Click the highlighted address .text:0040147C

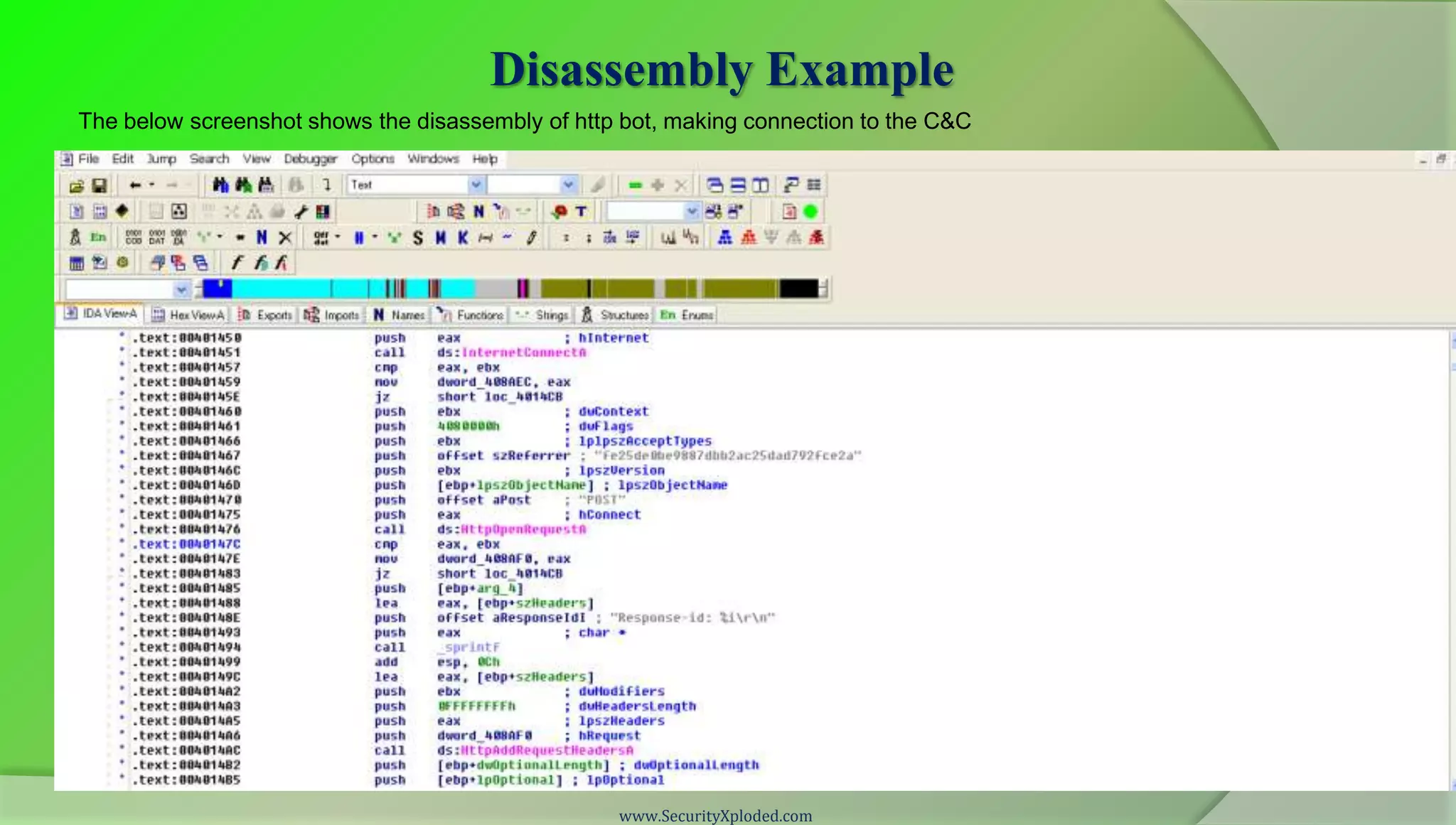pyautogui.click(x=187, y=544)
